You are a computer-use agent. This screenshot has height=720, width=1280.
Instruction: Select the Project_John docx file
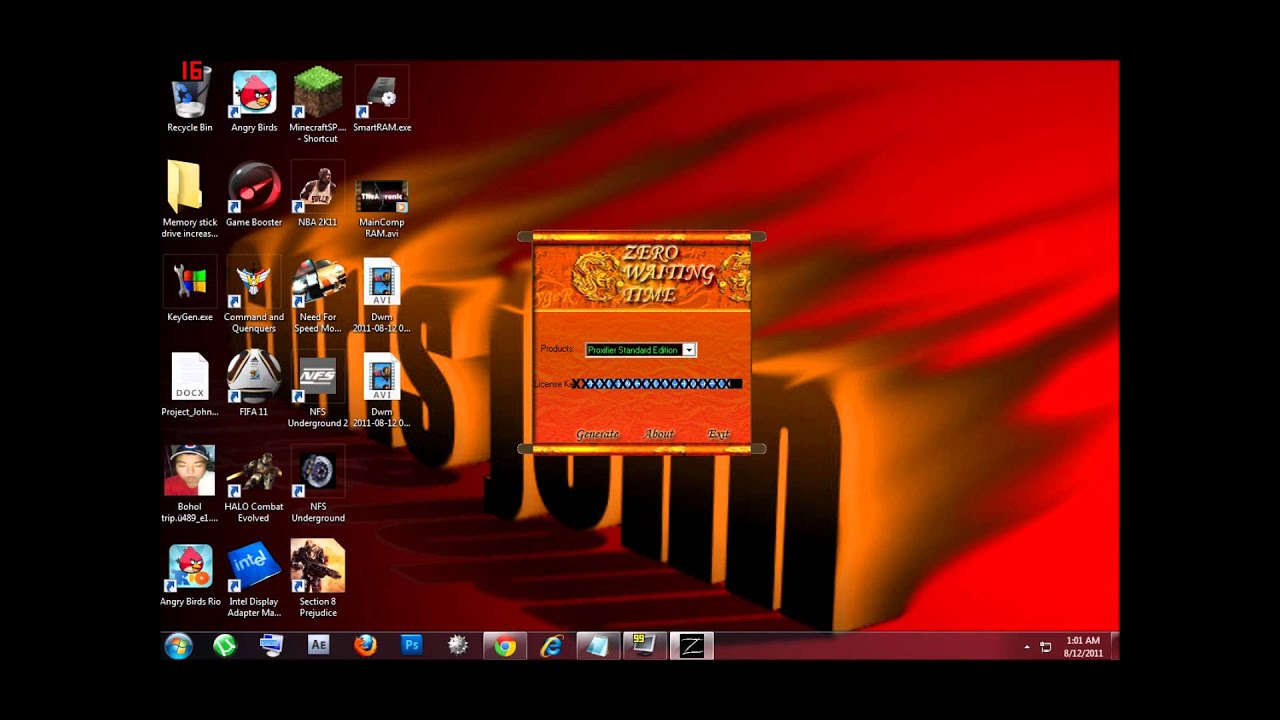189,383
